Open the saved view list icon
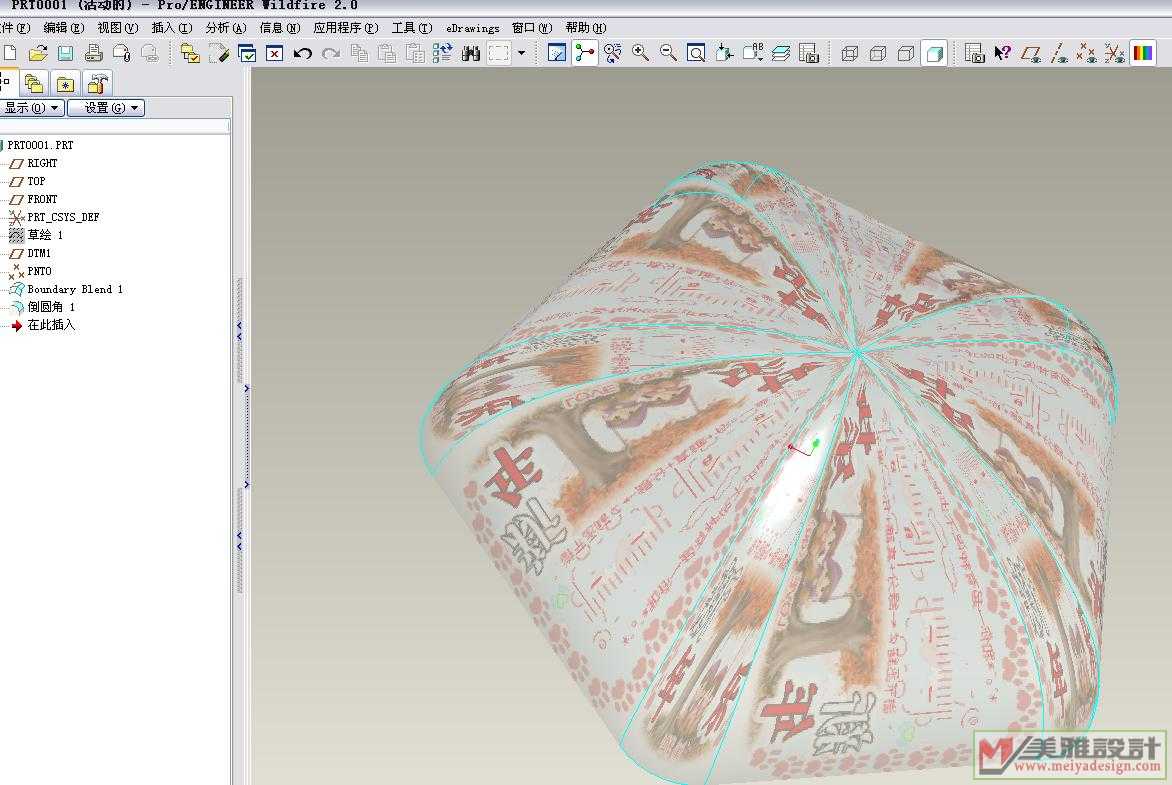 [x=753, y=53]
